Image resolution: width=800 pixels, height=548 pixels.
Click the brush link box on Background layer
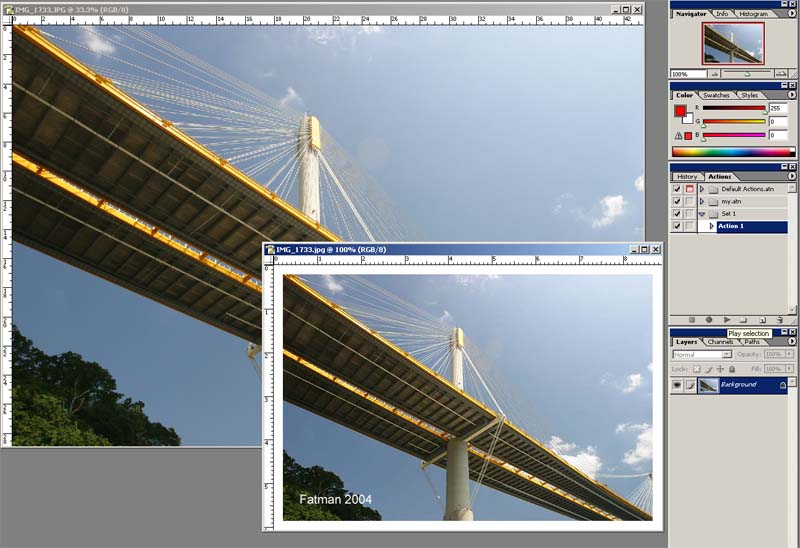point(690,385)
